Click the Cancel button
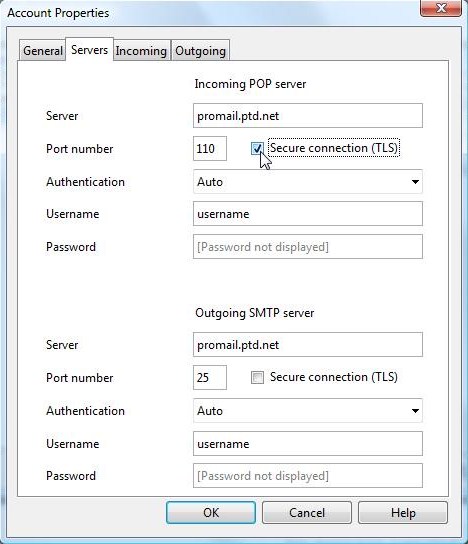This screenshot has width=468, height=544. (307, 512)
